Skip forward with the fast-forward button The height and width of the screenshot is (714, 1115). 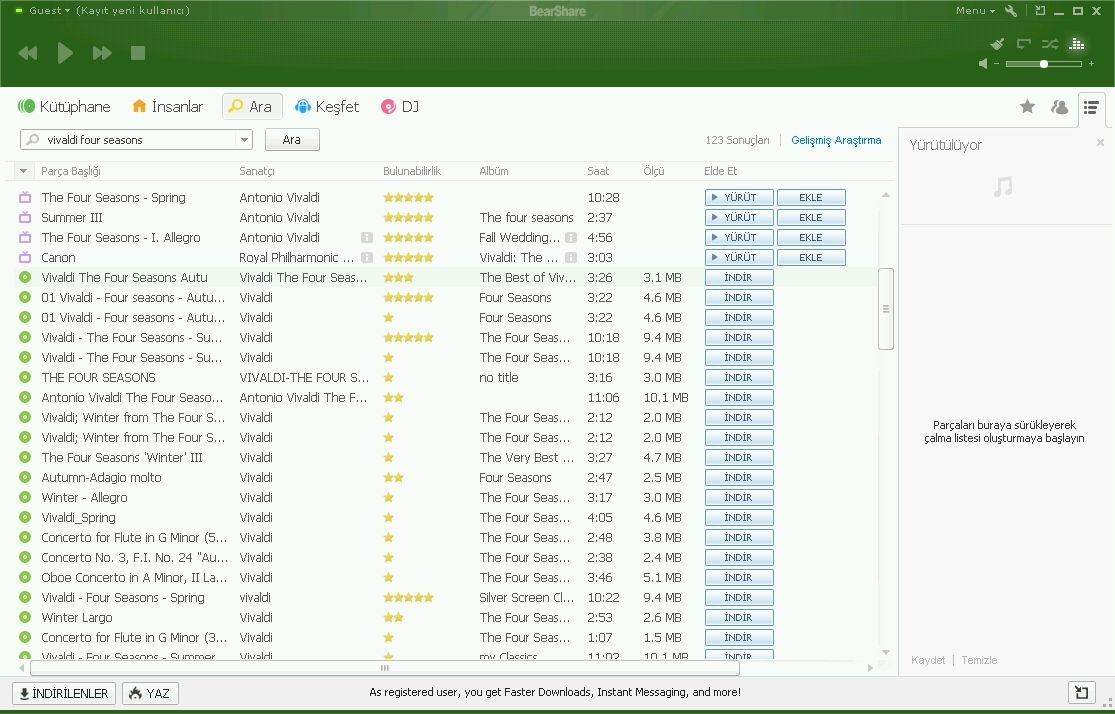[102, 53]
